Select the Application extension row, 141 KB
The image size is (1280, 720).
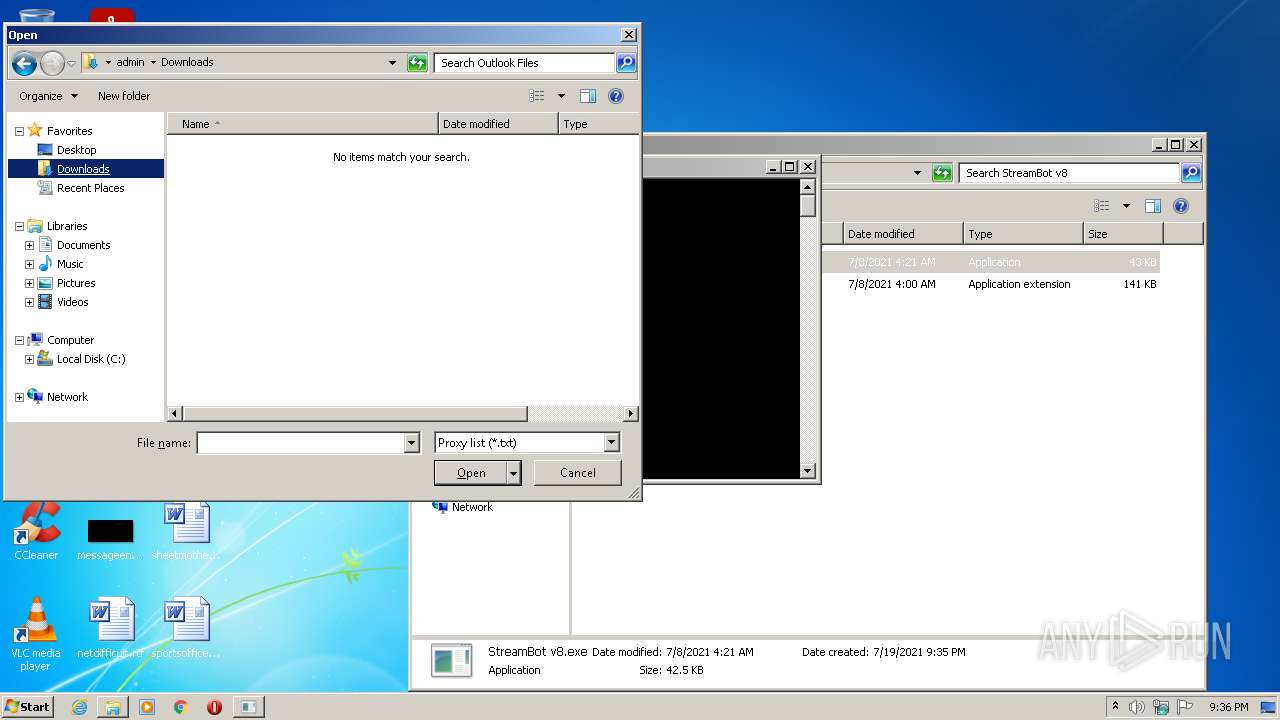(x=991, y=284)
